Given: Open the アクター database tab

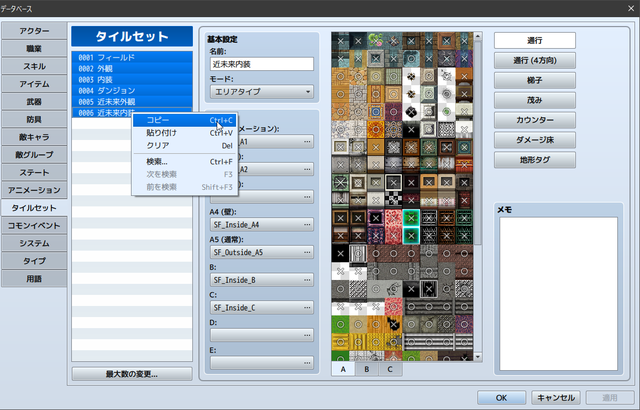Looking at the screenshot, I should [x=34, y=31].
